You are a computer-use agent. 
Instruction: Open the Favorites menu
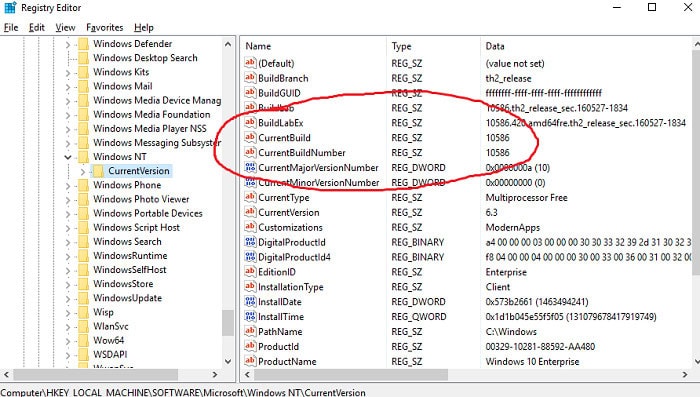(104, 28)
